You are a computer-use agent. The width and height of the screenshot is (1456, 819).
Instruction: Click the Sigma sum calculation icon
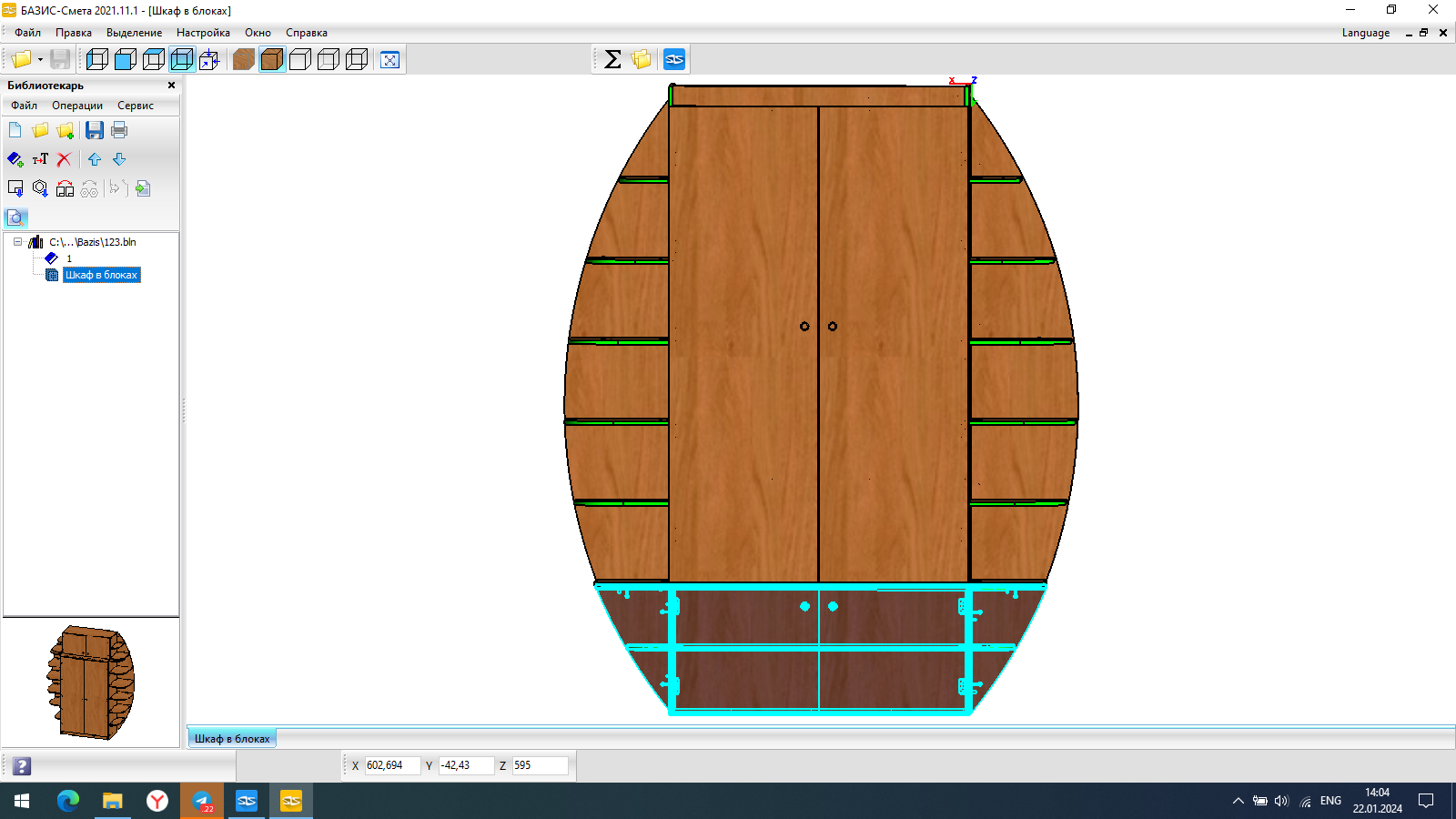pos(612,60)
